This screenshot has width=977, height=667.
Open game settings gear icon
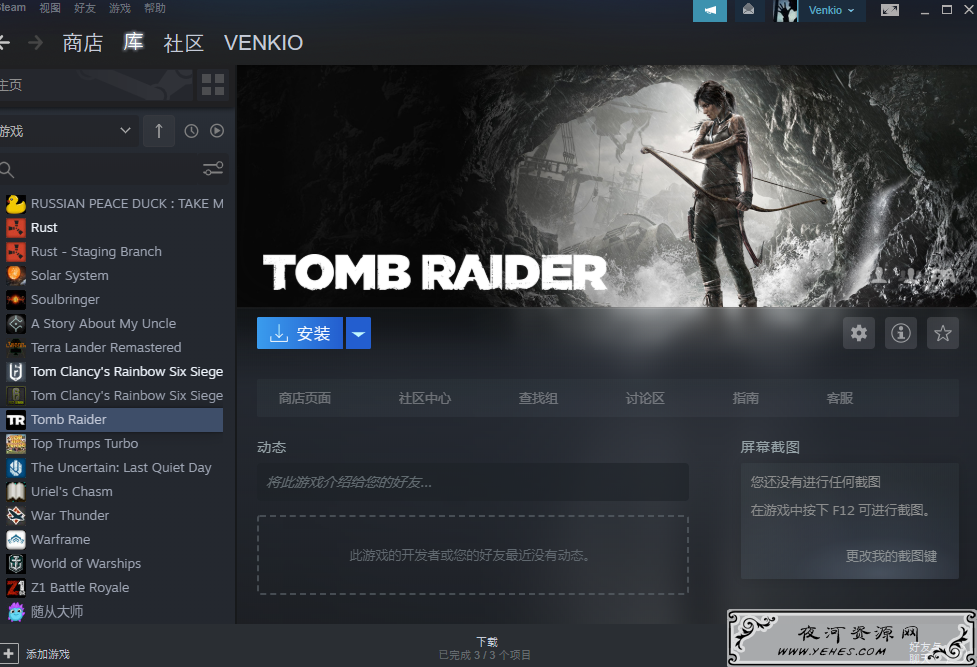point(859,333)
